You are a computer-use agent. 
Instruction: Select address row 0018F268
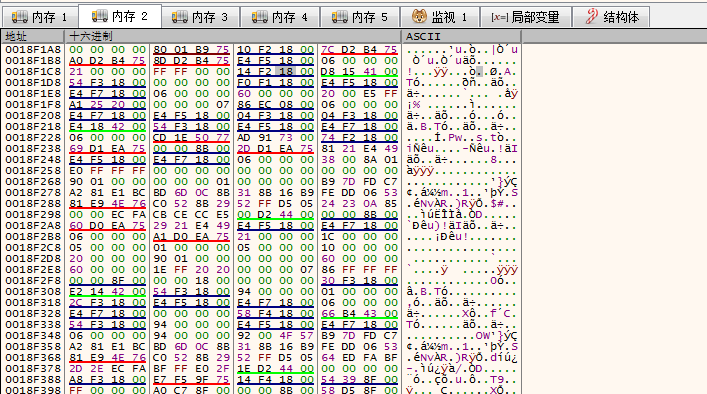point(33,181)
